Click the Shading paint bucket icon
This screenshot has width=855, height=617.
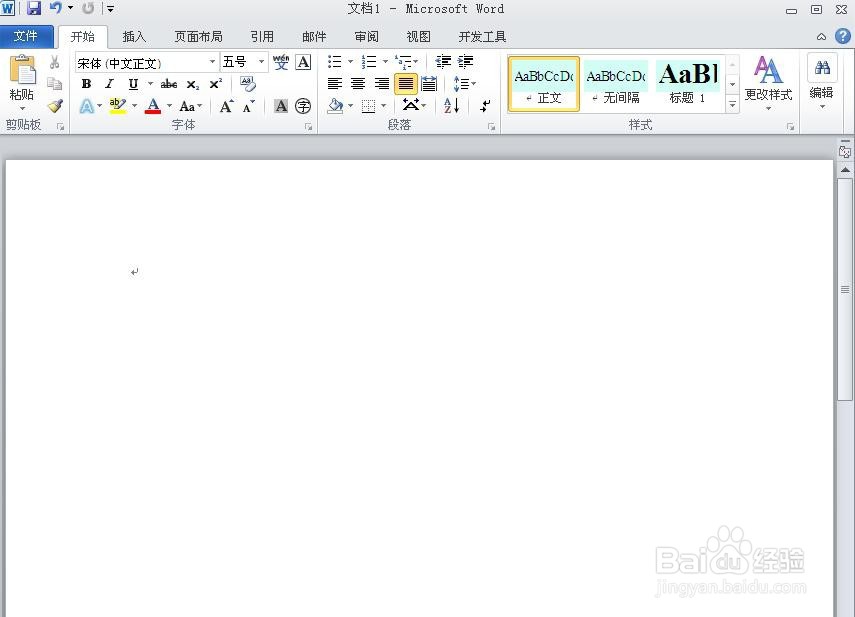(335, 106)
